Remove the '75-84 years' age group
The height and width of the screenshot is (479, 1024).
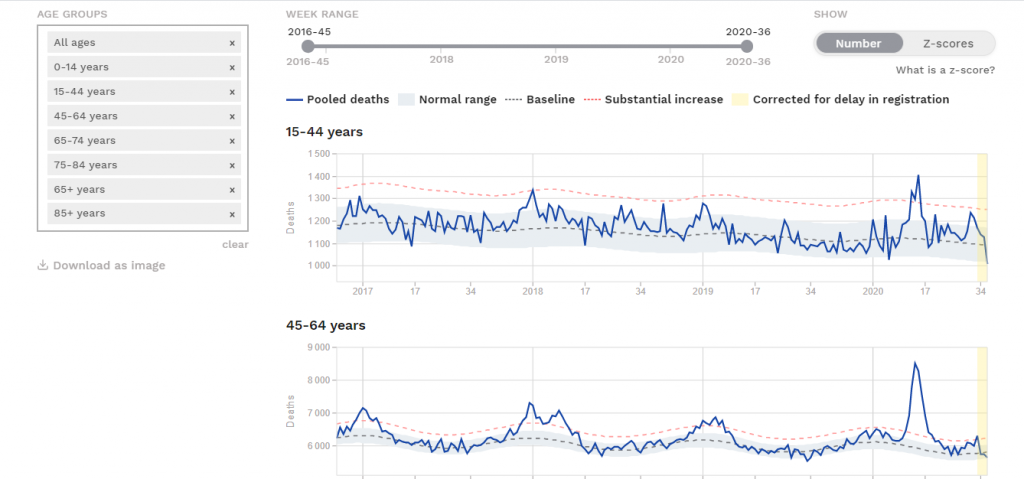tap(232, 165)
